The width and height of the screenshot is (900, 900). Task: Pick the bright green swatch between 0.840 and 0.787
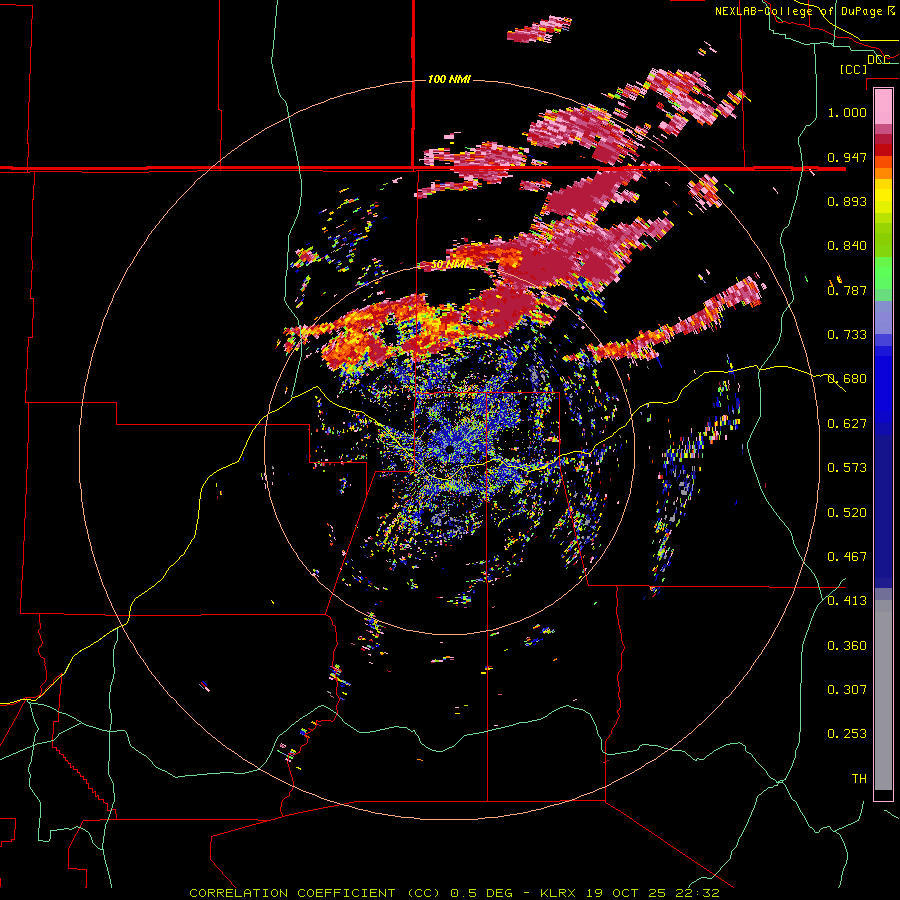point(883,273)
